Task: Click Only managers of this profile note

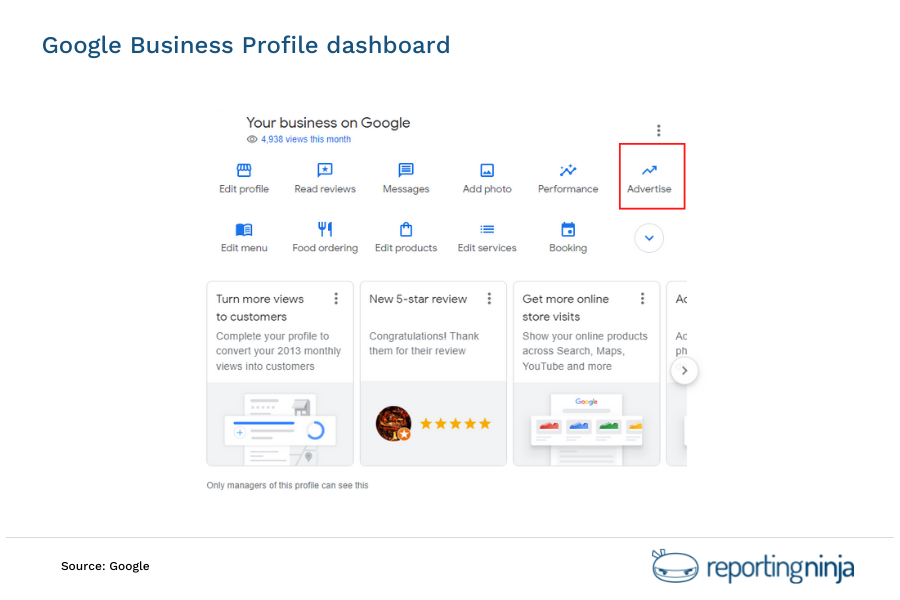Action: (x=288, y=485)
